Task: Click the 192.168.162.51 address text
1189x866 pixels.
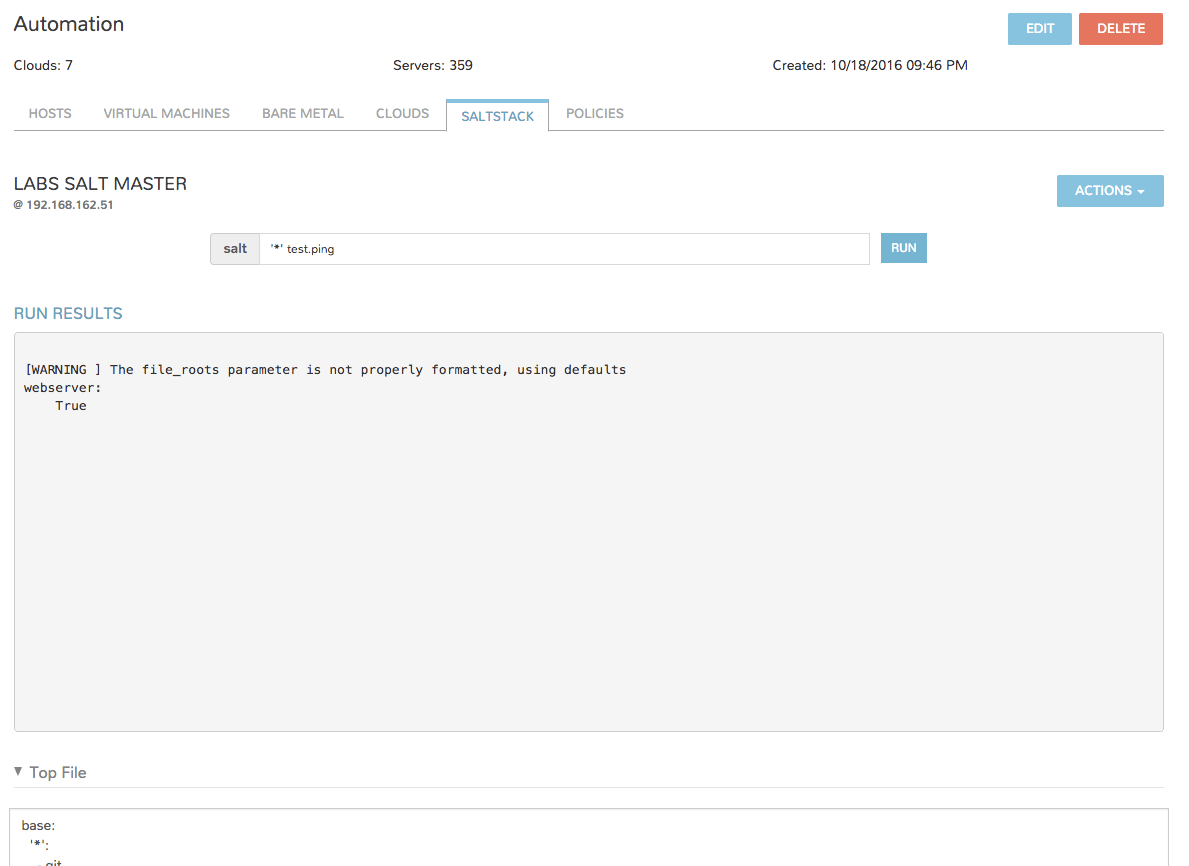Action: click(x=69, y=205)
